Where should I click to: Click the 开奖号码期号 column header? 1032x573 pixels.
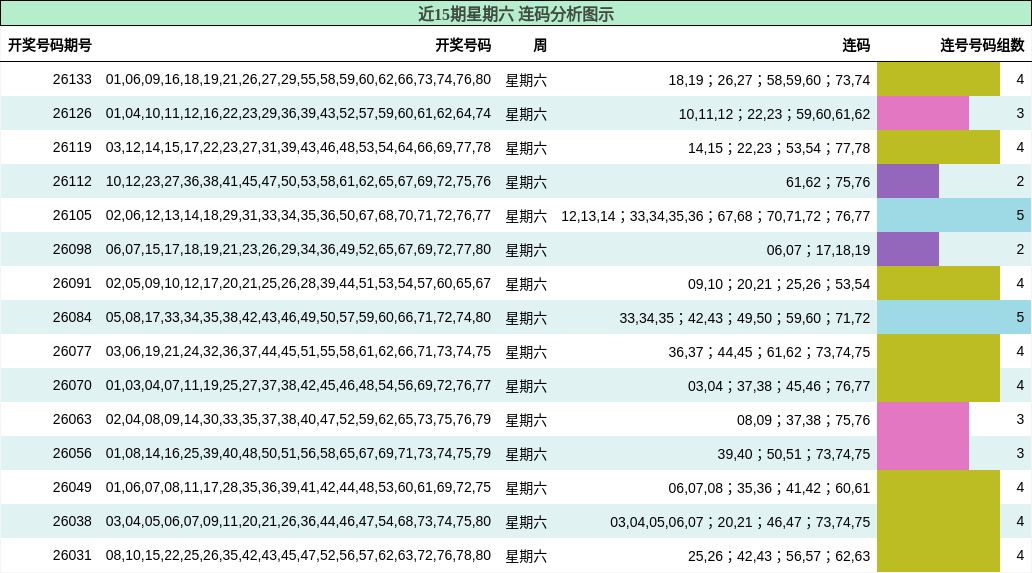(x=49, y=45)
